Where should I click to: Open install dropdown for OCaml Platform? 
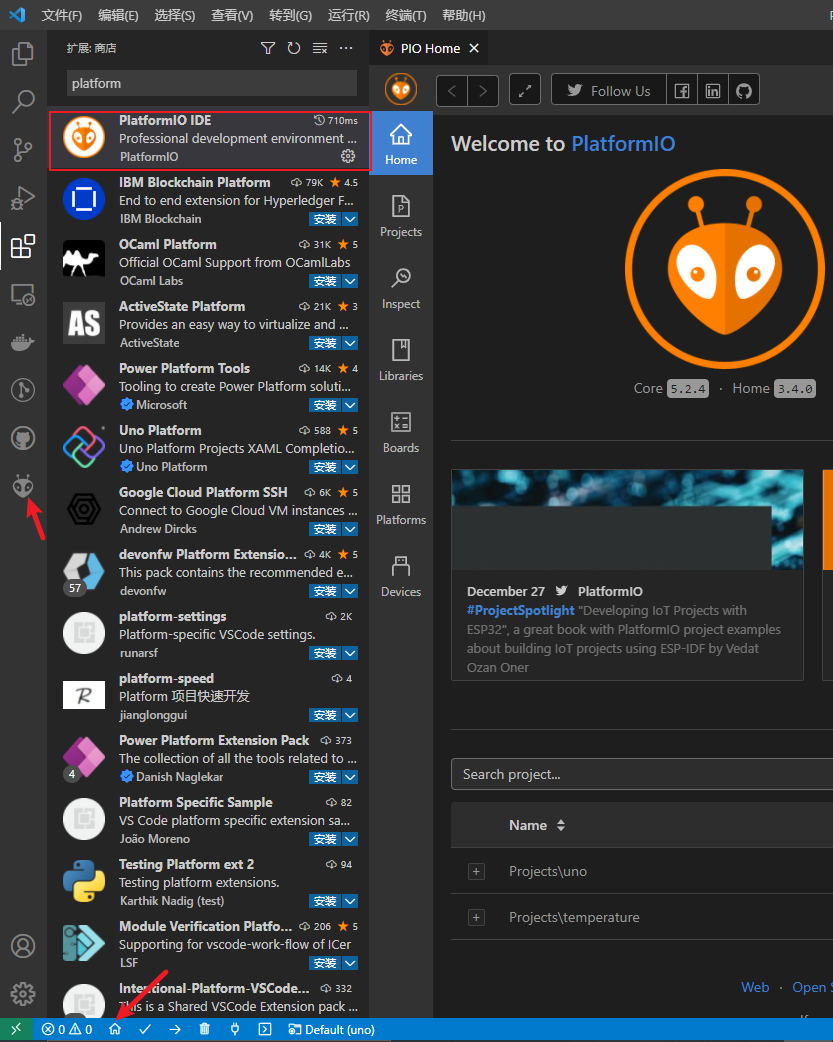[x=350, y=281]
